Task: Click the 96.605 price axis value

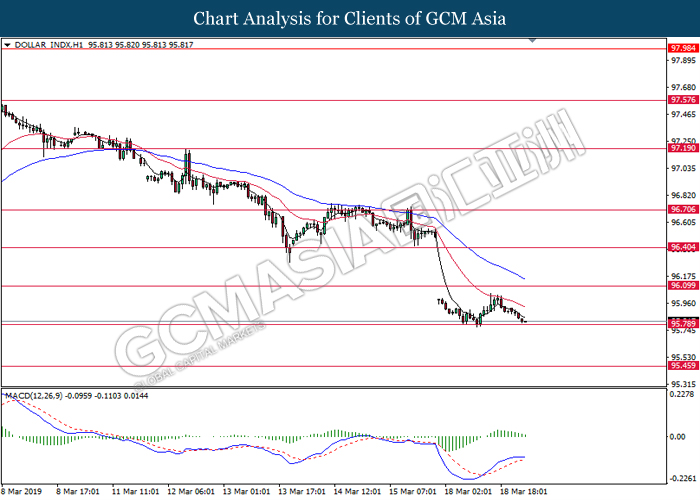Action: pyautogui.click(x=683, y=222)
